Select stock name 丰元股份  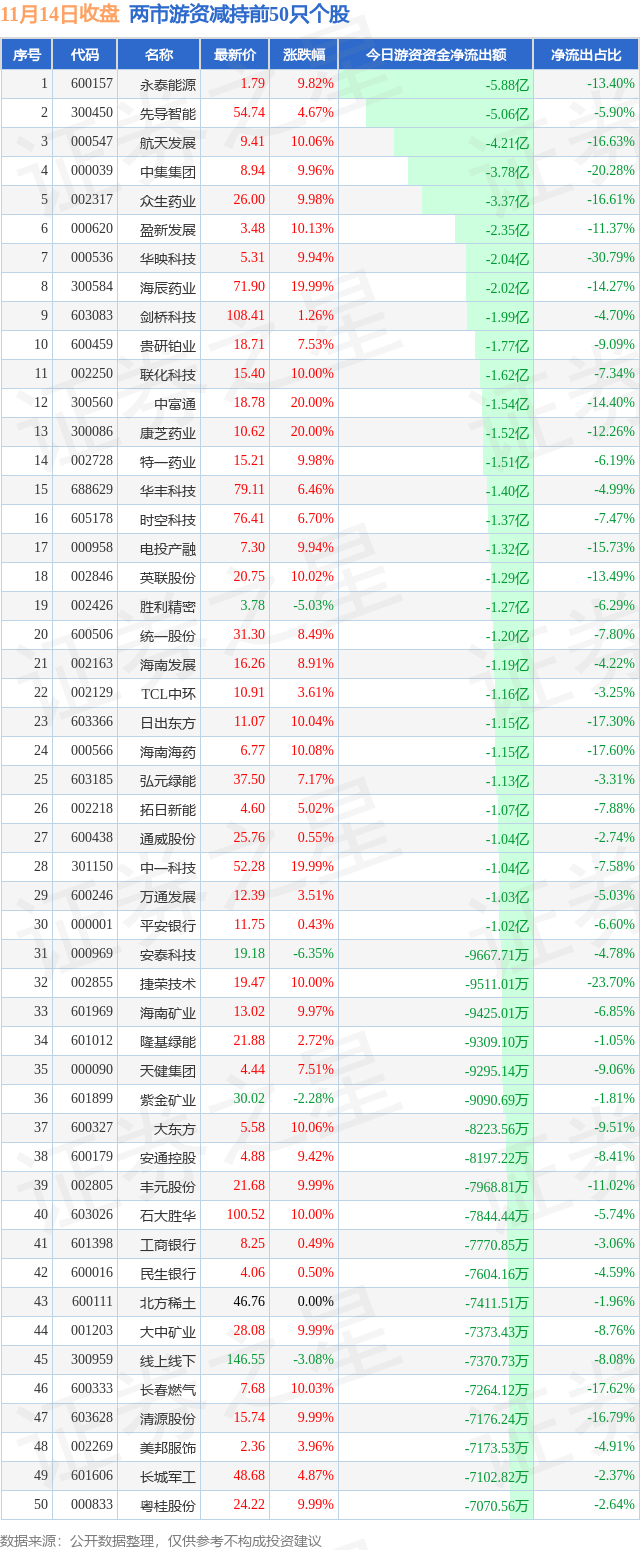(x=168, y=1186)
